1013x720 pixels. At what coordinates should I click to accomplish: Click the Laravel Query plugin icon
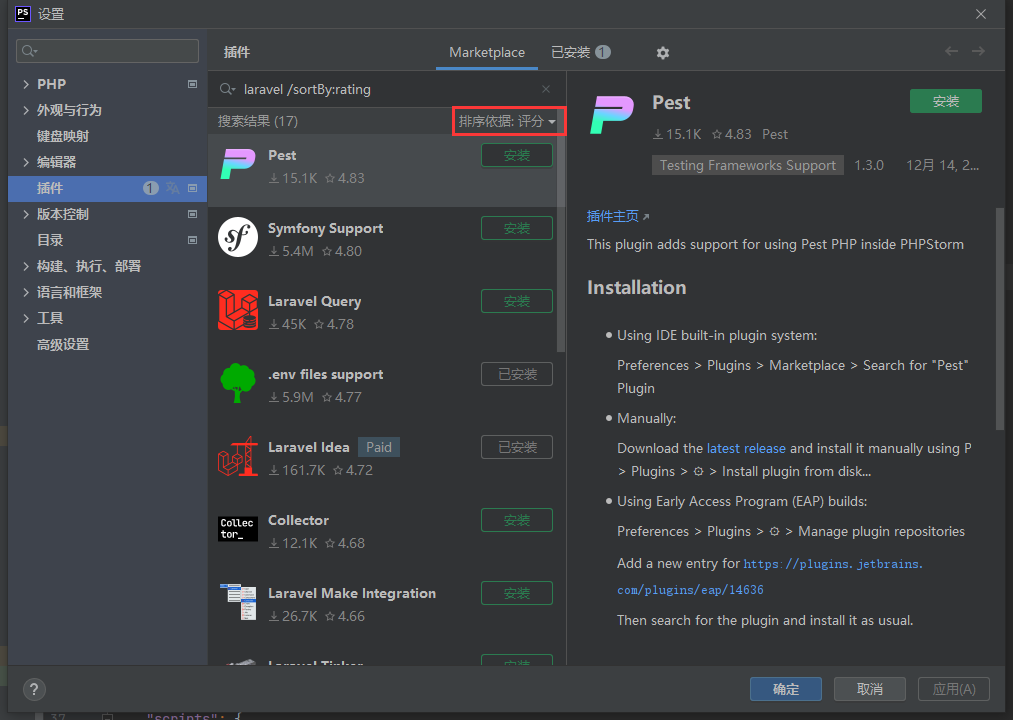click(238, 310)
